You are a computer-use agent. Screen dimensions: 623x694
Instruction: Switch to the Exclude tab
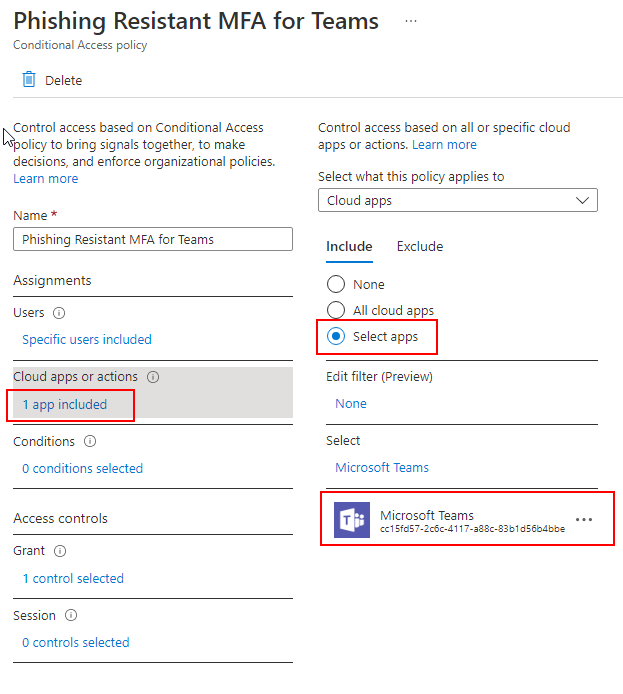click(x=419, y=246)
